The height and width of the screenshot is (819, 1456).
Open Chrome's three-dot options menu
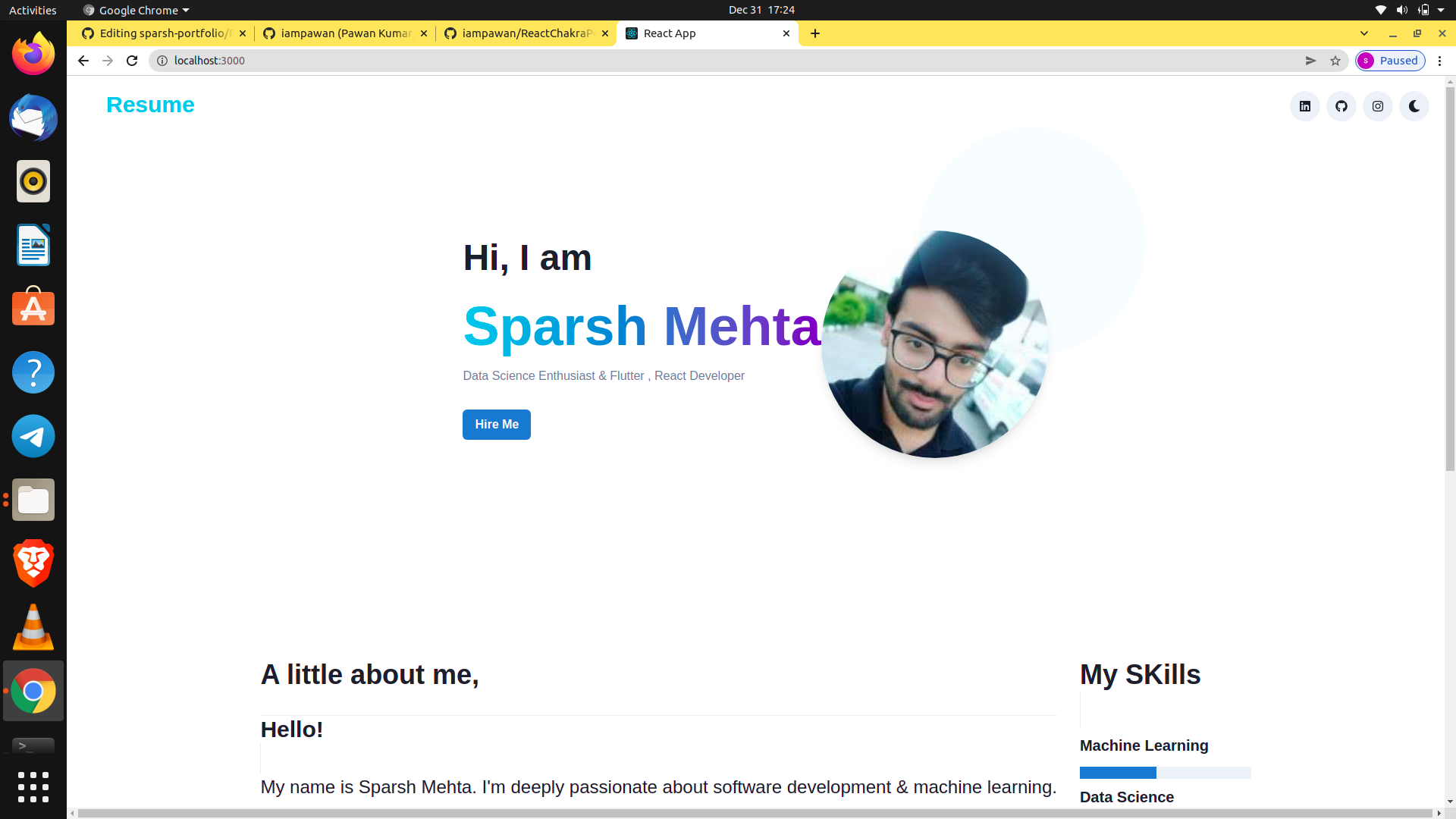coord(1440,61)
